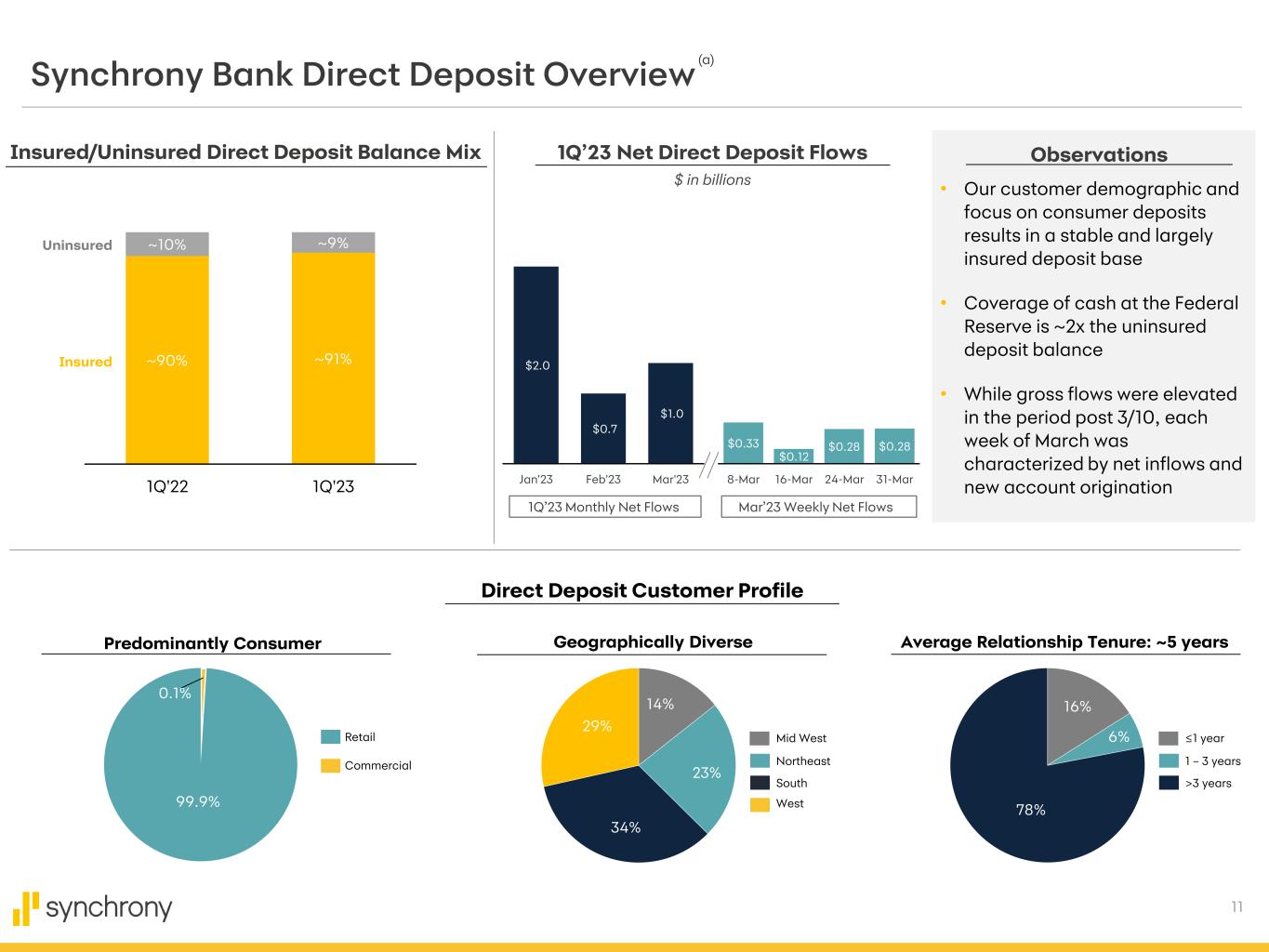1269x952 pixels.
Task: Click the Northeast legend swatch
Action: [760, 760]
